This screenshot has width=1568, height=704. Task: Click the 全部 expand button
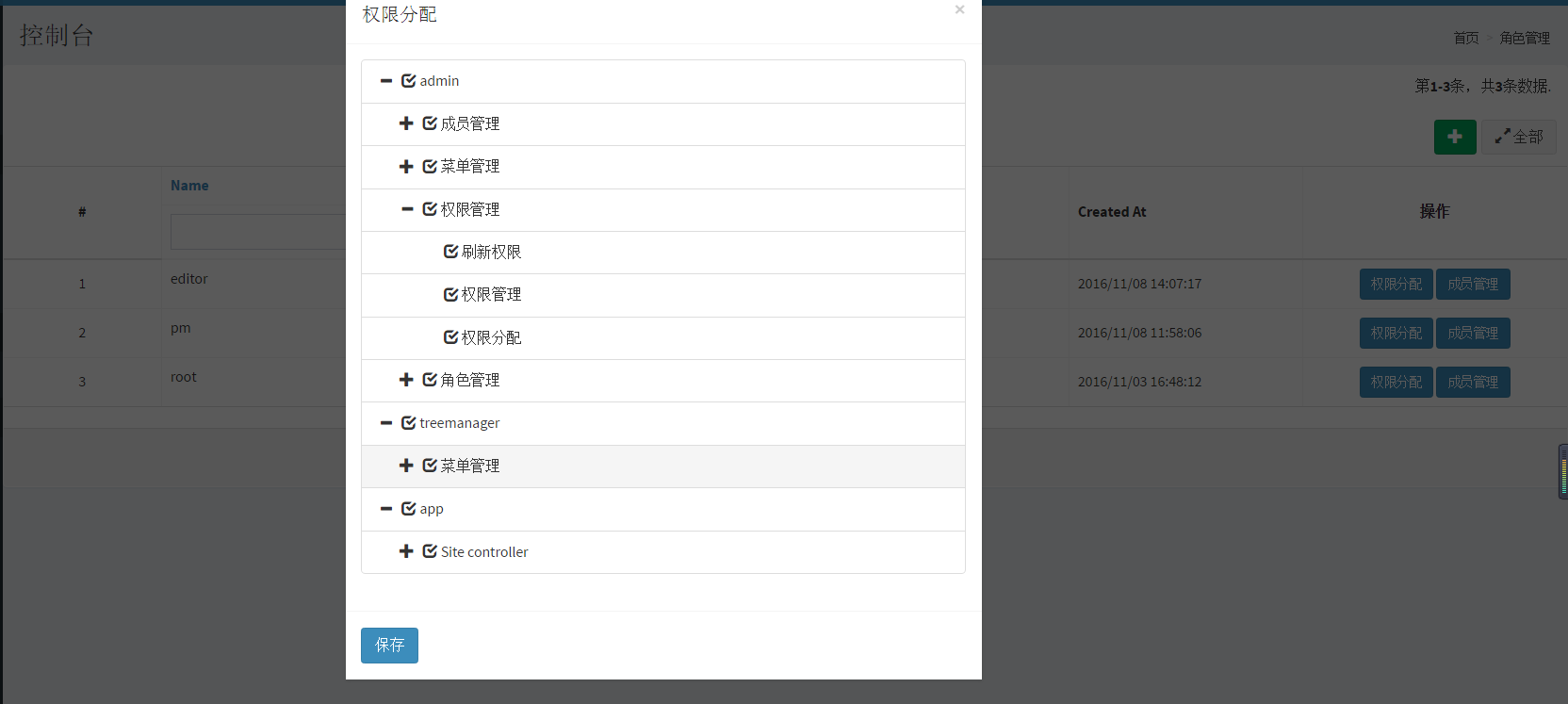pyautogui.click(x=1519, y=137)
